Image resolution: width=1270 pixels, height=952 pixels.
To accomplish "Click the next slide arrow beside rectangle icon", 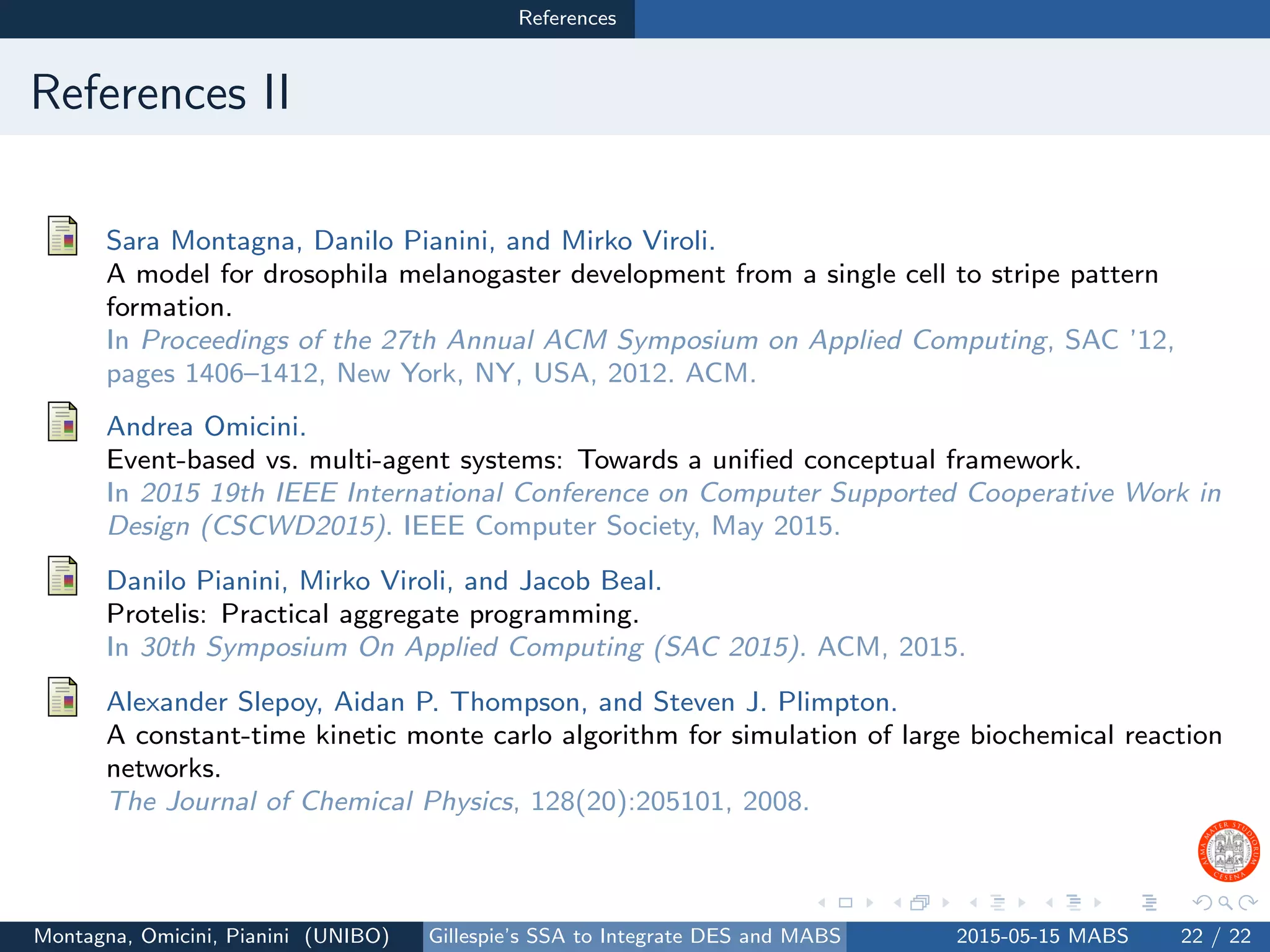I will (869, 903).
